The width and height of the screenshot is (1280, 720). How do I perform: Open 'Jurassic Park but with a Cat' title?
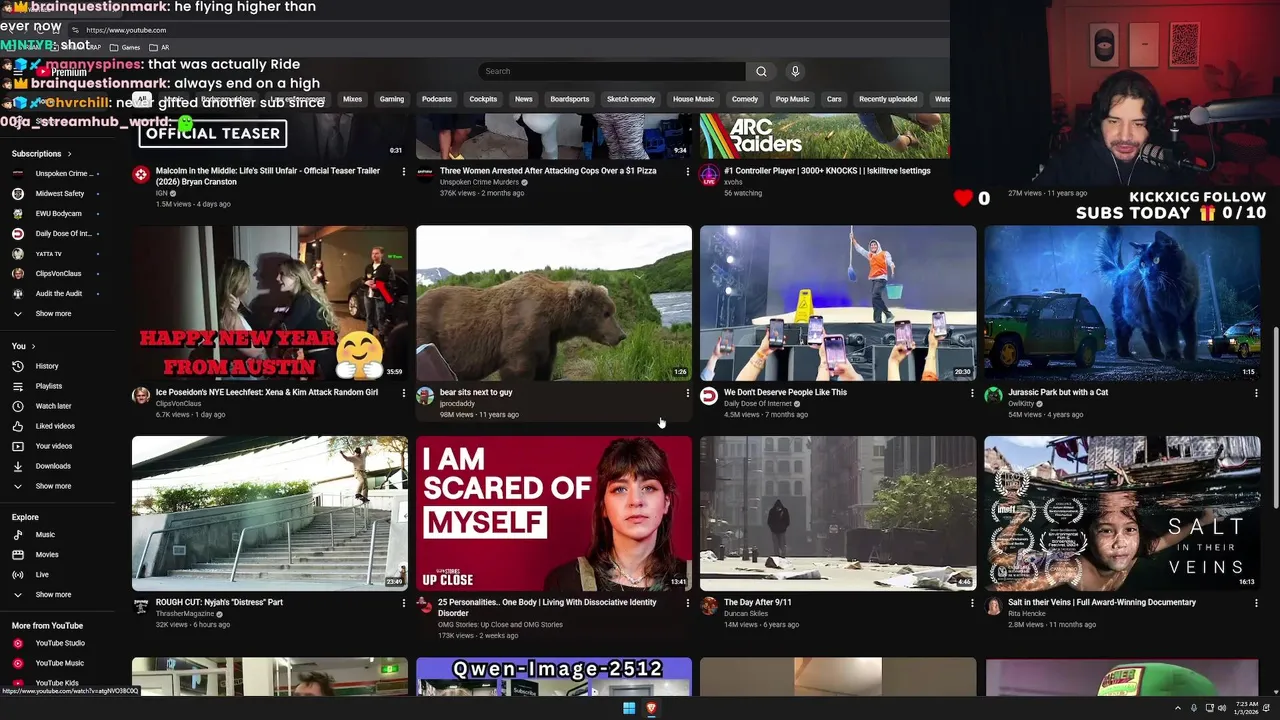1058,393
